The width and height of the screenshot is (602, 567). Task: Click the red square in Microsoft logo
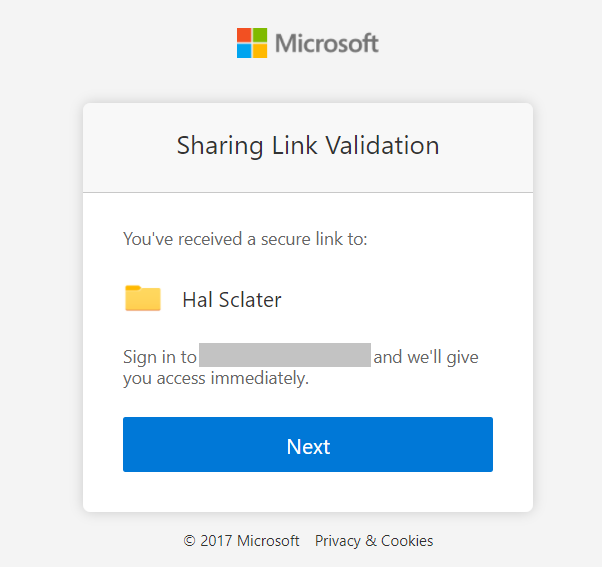click(x=244, y=35)
